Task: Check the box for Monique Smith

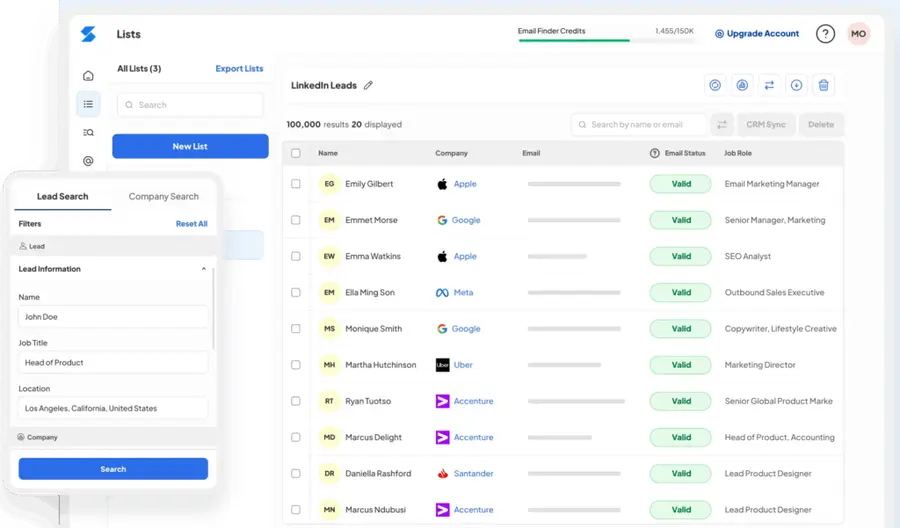Action: pos(296,328)
